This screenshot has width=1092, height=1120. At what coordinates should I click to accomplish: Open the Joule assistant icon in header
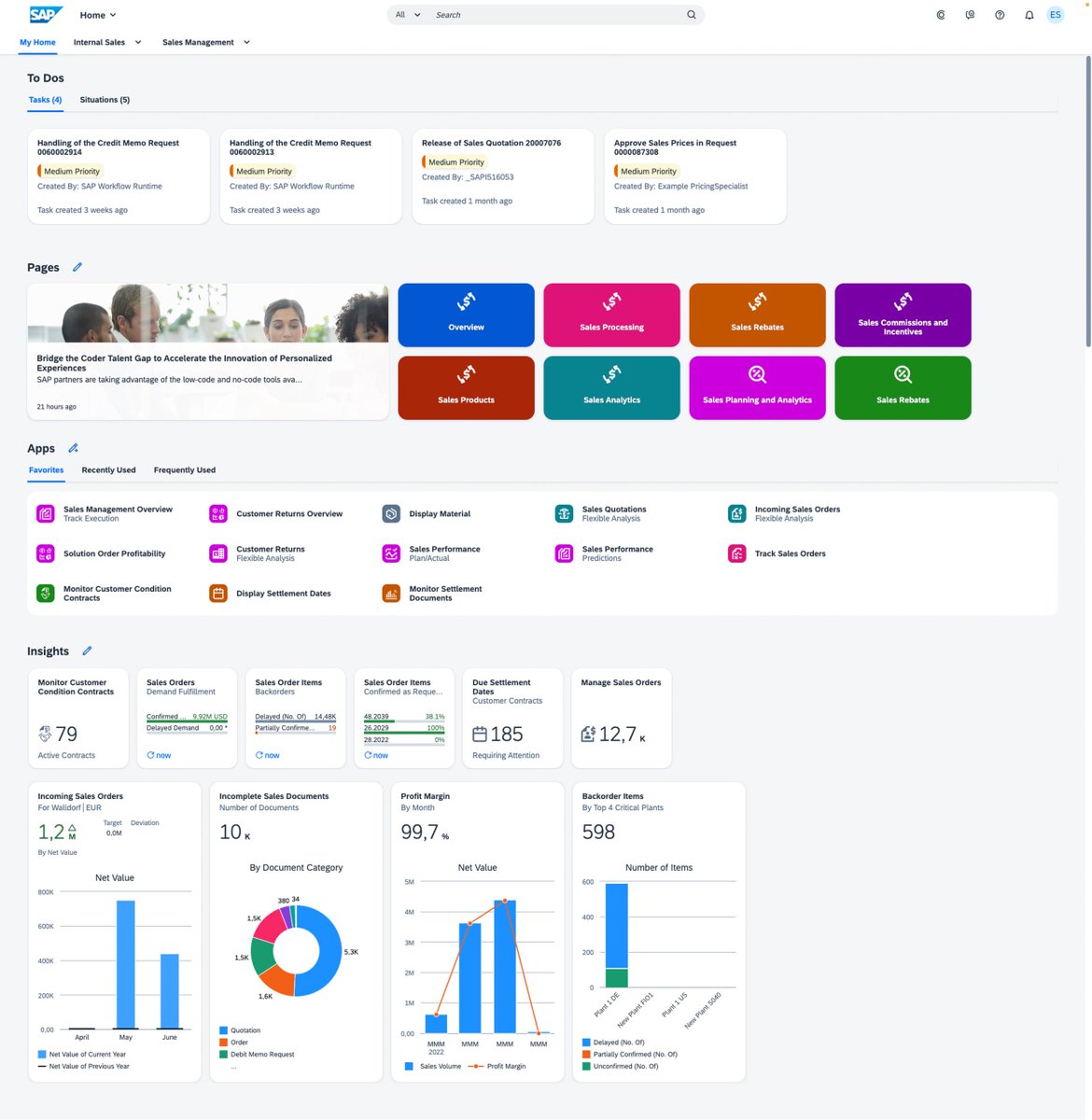point(941,15)
